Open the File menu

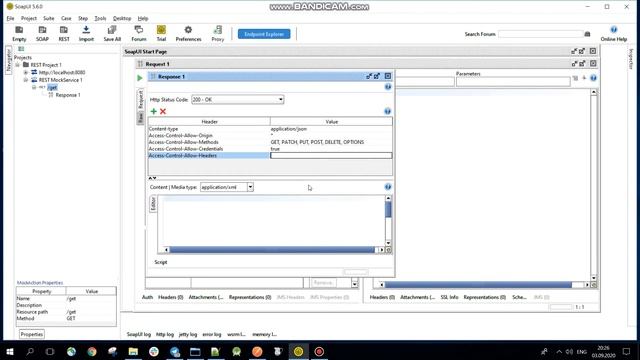pyautogui.click(x=10, y=18)
